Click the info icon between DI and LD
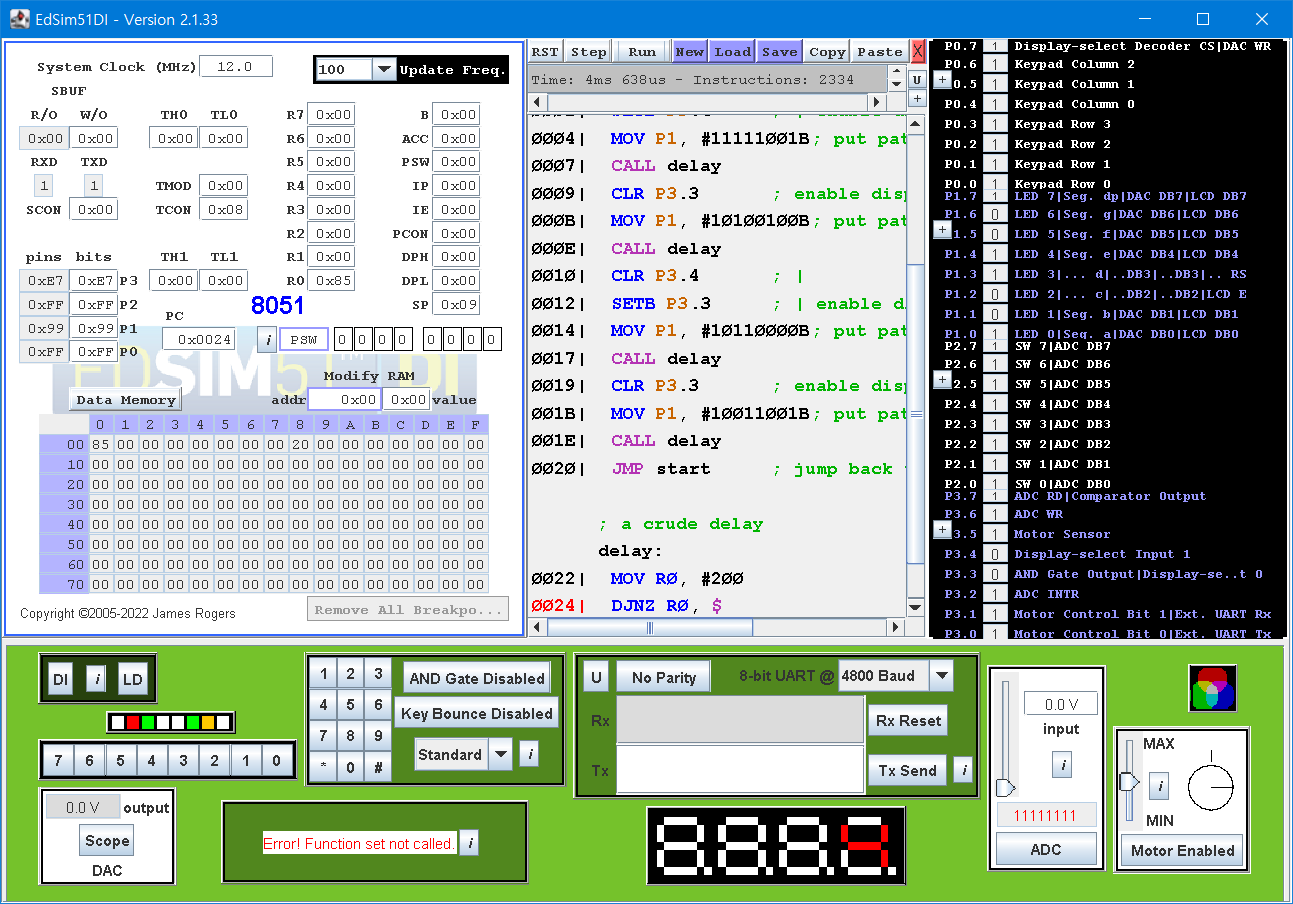 (x=96, y=679)
